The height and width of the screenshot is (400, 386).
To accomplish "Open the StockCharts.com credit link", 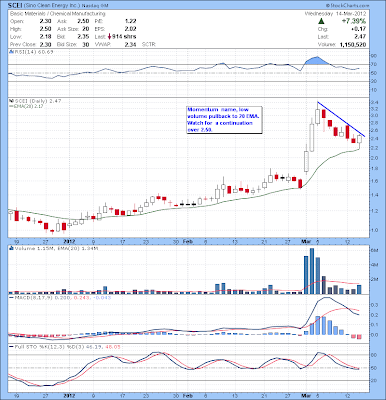I will coord(348,6).
